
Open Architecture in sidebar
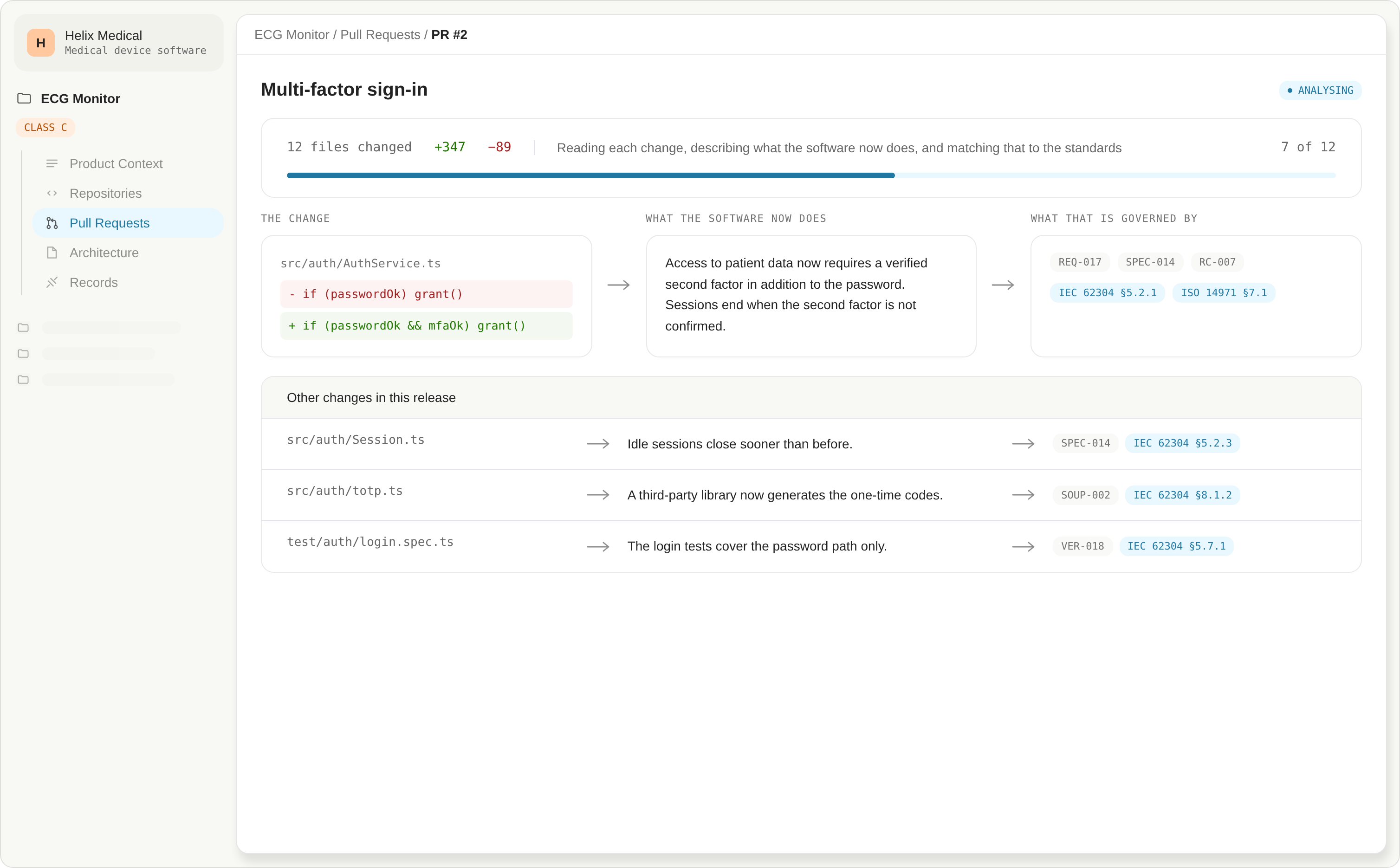[x=128, y=253]
